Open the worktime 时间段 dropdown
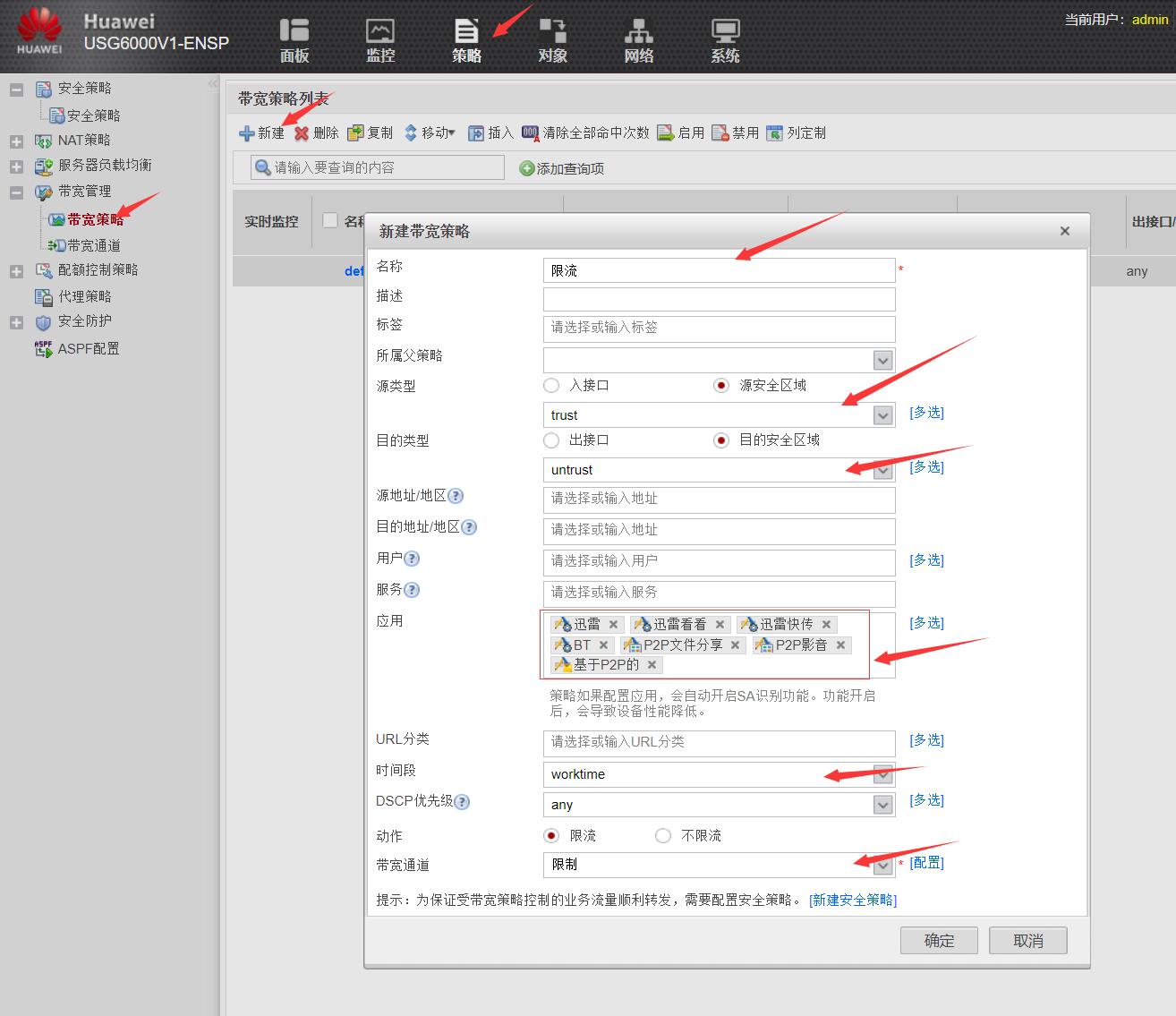The image size is (1176, 1016). (x=882, y=773)
